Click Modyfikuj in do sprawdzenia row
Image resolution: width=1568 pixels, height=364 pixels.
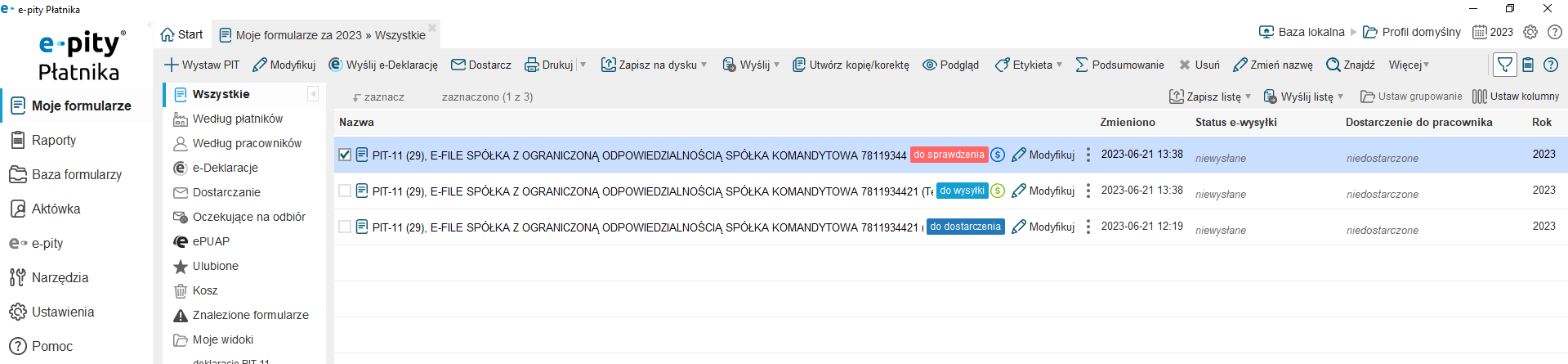(x=1043, y=155)
